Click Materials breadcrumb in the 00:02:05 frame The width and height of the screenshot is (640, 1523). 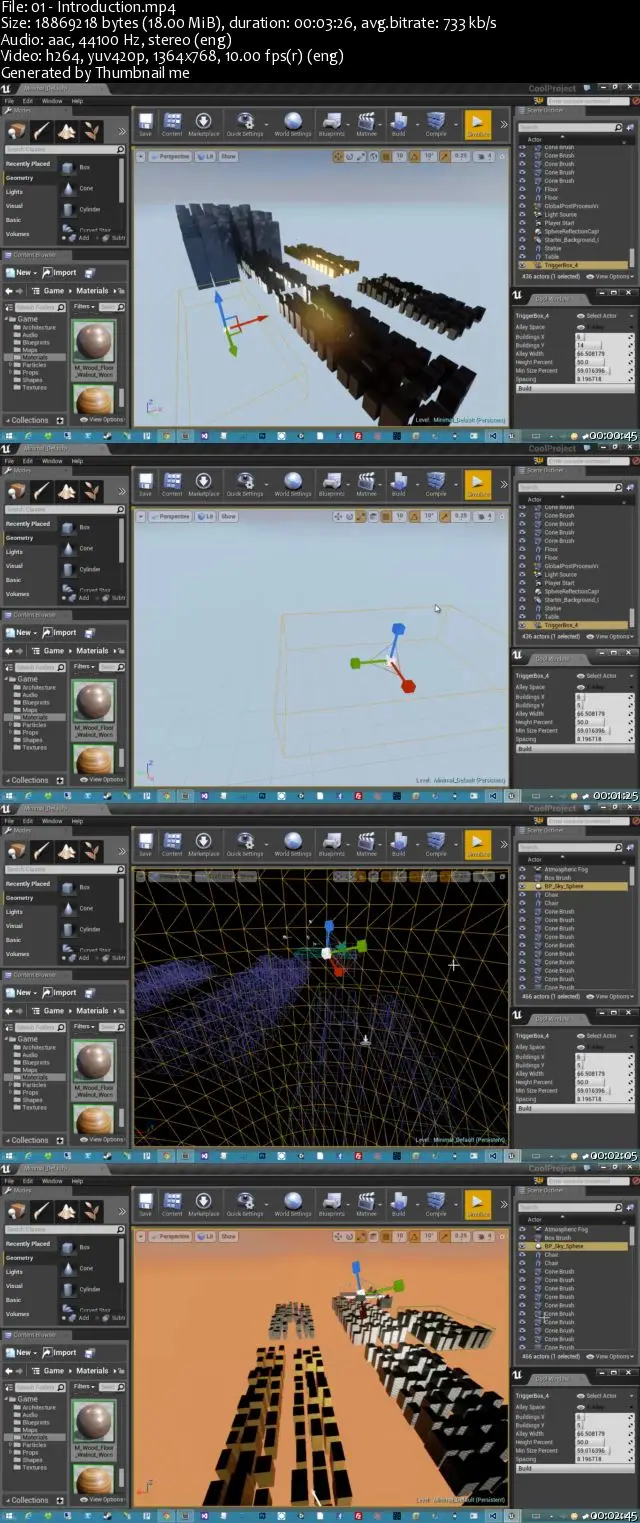92,1011
